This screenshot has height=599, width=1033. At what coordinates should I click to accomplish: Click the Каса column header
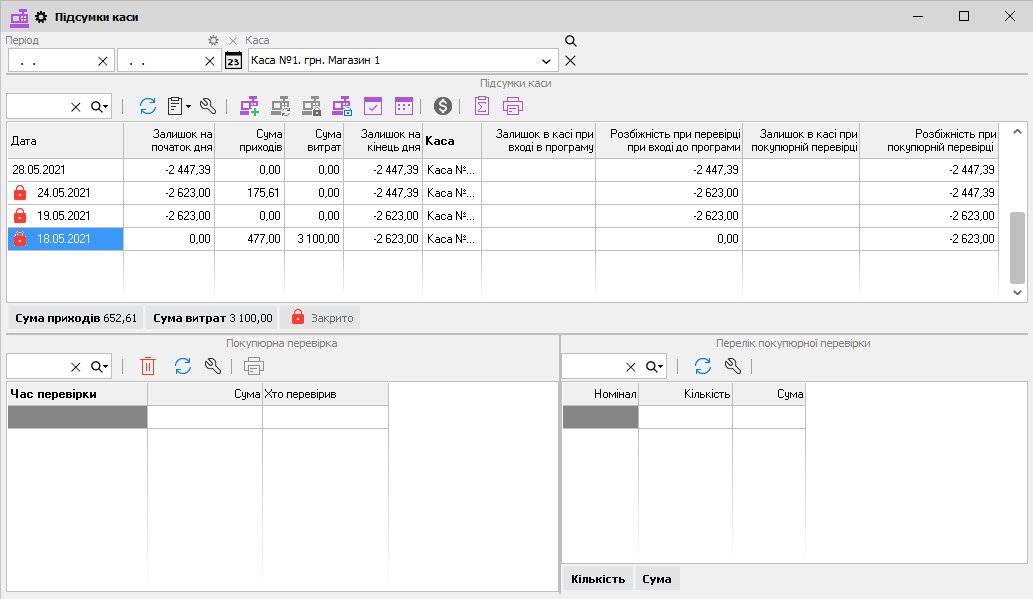coord(452,141)
